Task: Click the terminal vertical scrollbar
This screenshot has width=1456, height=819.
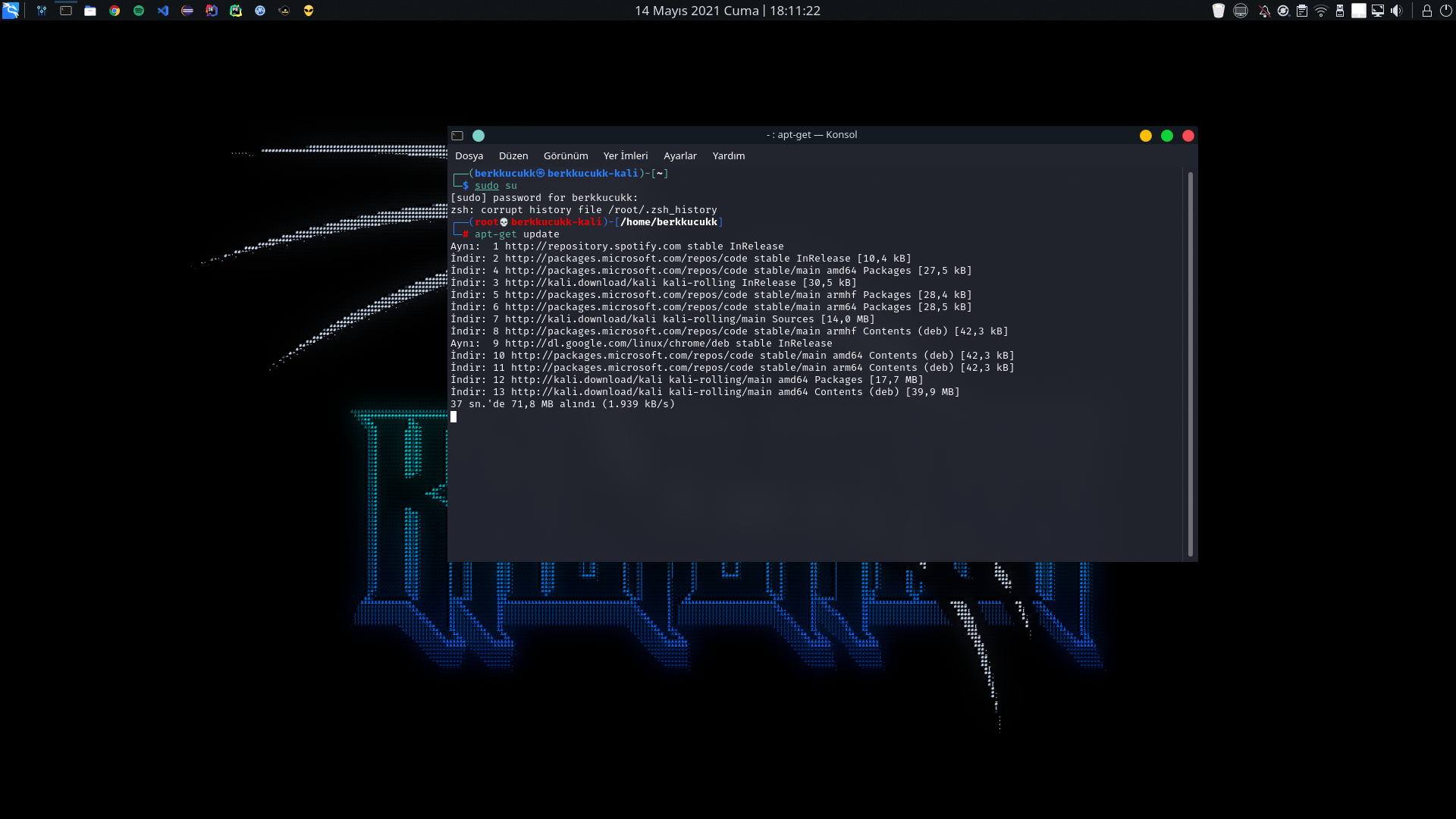Action: pos(1190,364)
